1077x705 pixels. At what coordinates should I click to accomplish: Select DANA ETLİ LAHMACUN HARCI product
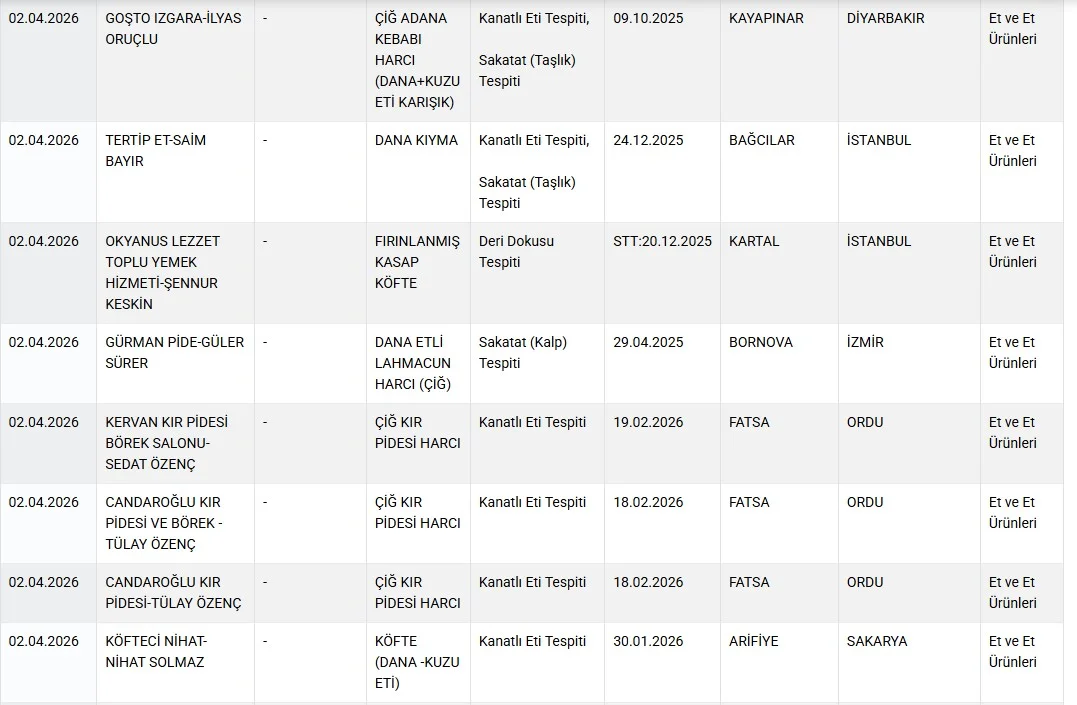tap(413, 362)
